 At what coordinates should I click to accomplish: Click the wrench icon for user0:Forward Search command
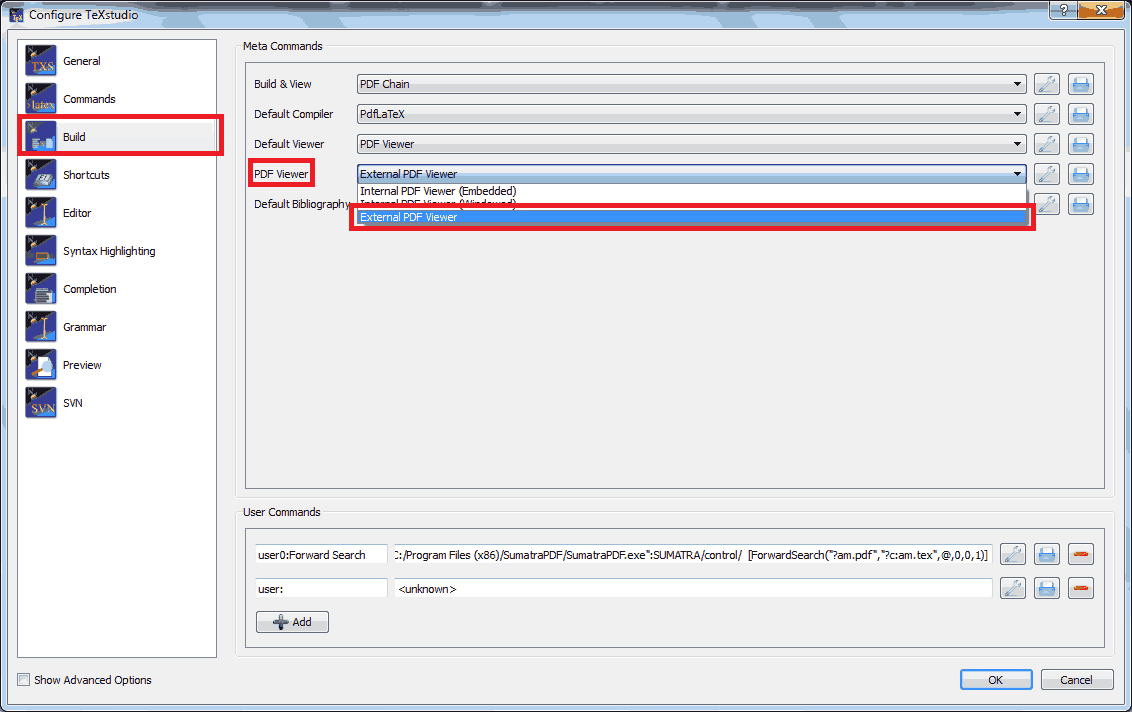(1012, 553)
